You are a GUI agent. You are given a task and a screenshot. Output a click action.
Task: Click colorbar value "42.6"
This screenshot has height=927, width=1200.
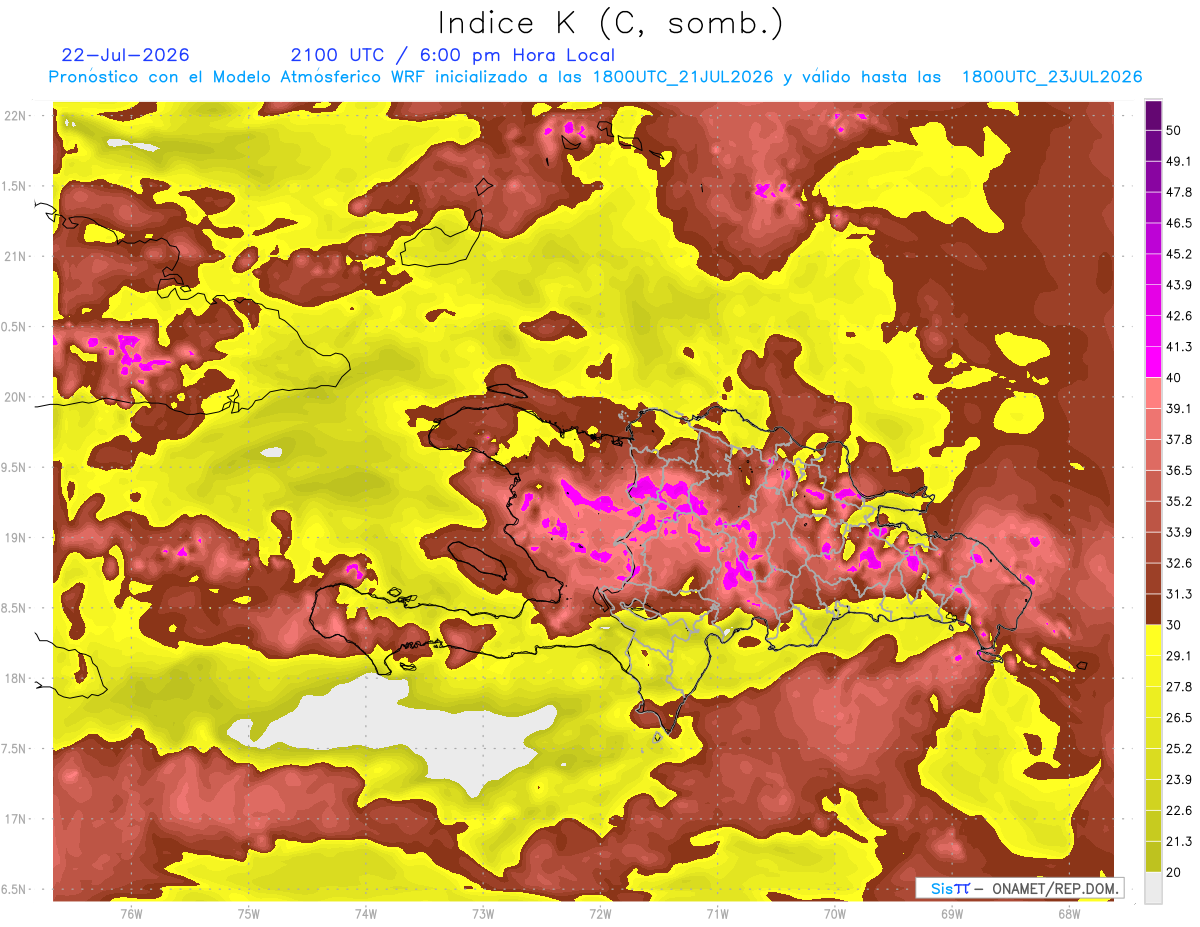pos(1179,316)
